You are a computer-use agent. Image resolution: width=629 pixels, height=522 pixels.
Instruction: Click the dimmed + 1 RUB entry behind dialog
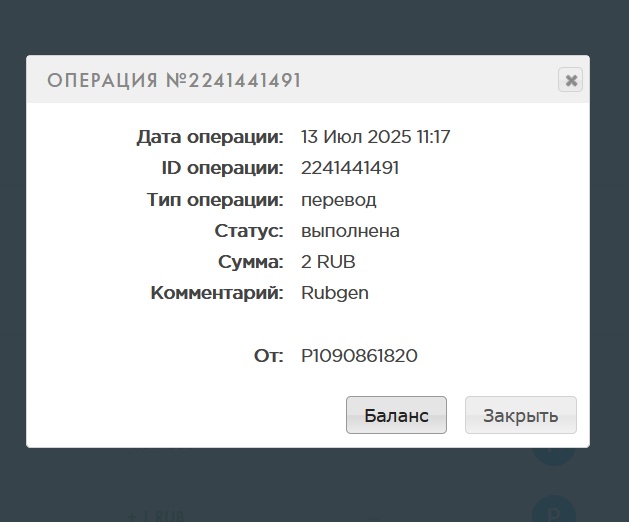156,515
